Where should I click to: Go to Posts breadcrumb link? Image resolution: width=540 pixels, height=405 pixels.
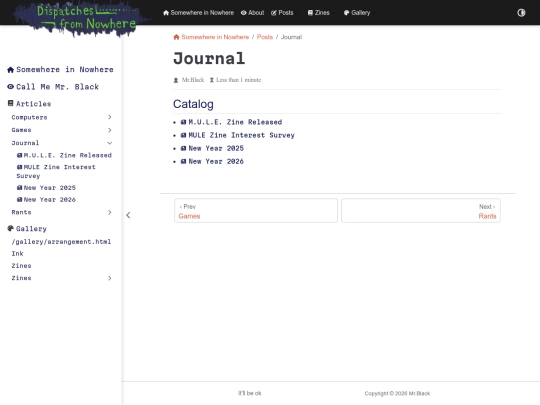click(x=265, y=37)
